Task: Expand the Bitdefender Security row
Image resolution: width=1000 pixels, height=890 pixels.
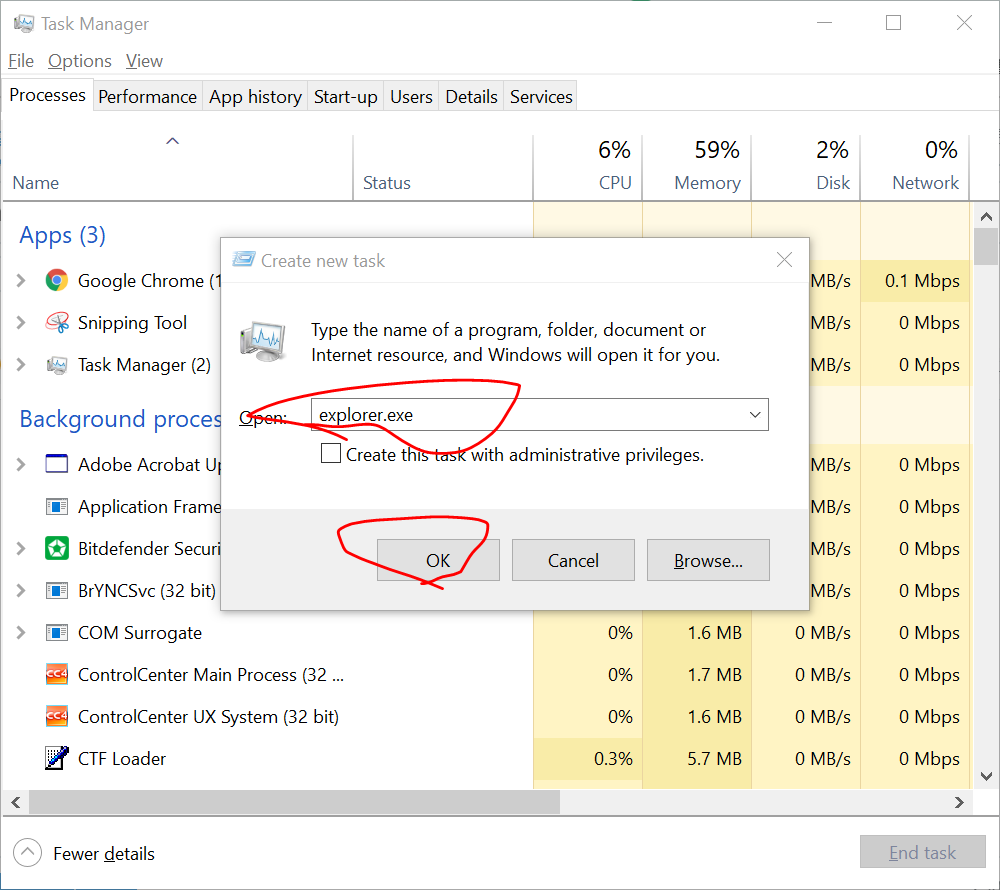Action: [x=21, y=548]
